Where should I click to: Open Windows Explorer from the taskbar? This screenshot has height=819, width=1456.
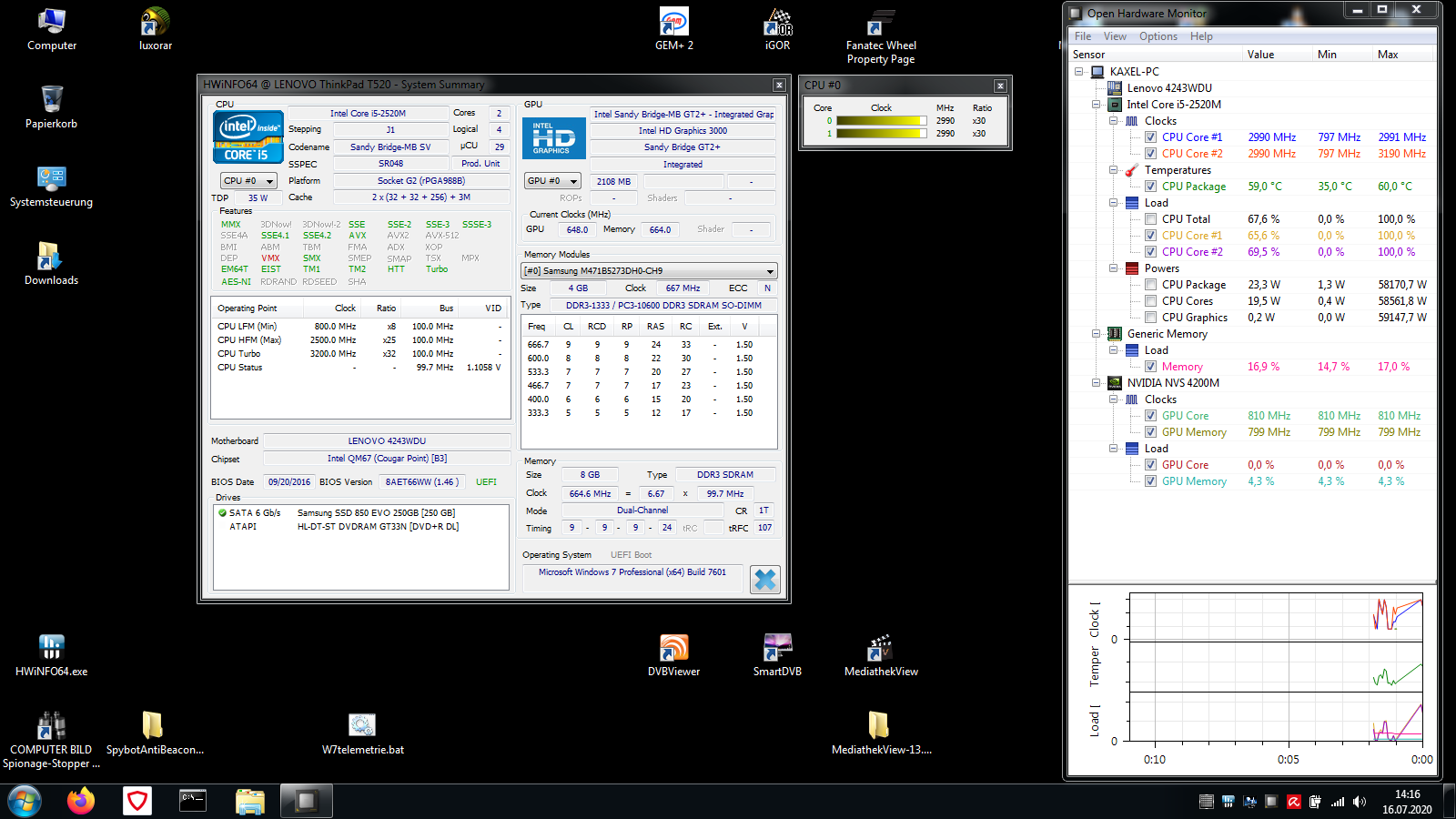(x=249, y=801)
